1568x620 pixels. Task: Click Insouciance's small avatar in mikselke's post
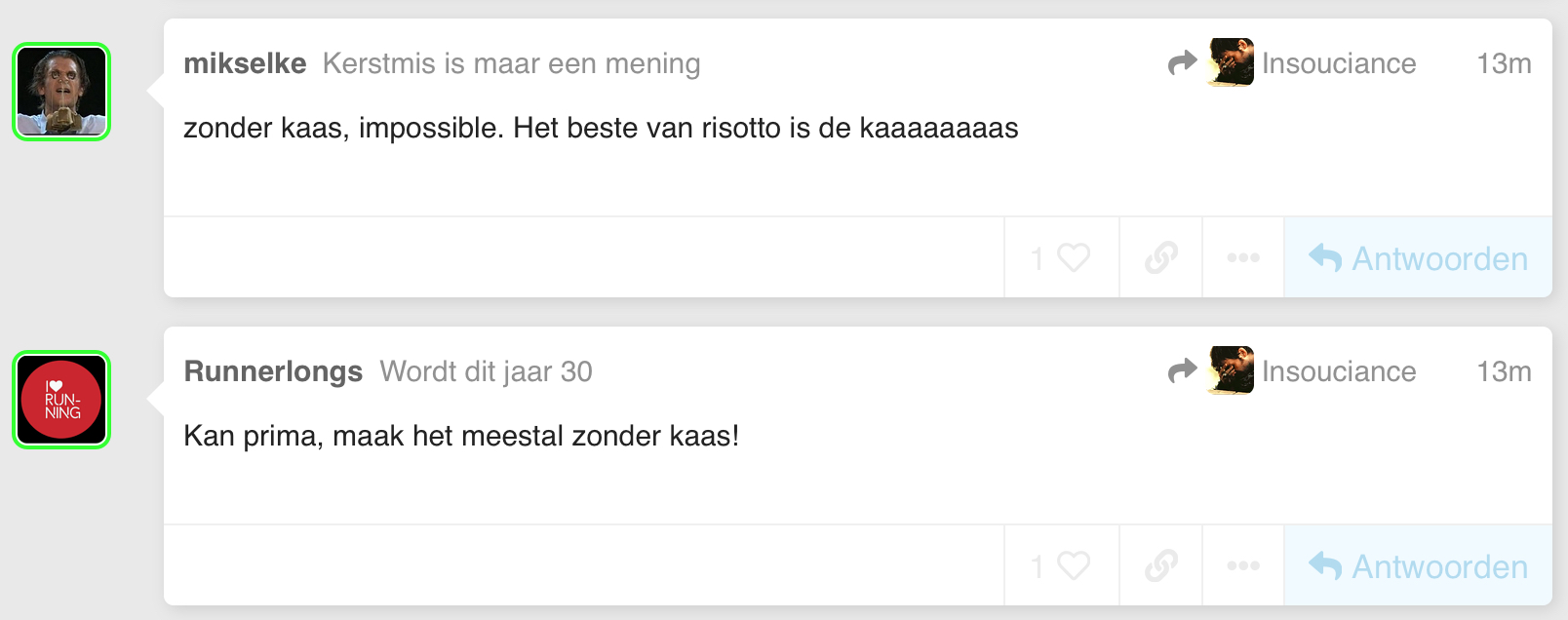1231,62
